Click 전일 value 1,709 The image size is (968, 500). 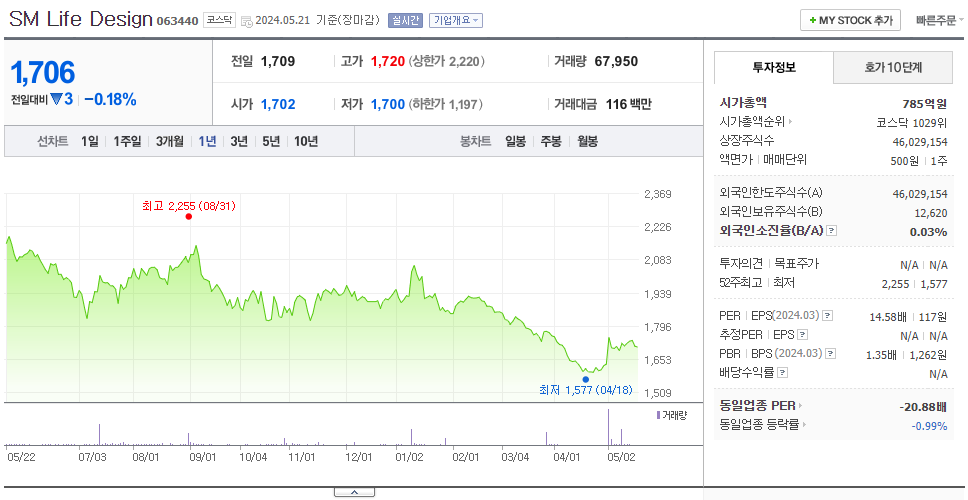pos(278,61)
